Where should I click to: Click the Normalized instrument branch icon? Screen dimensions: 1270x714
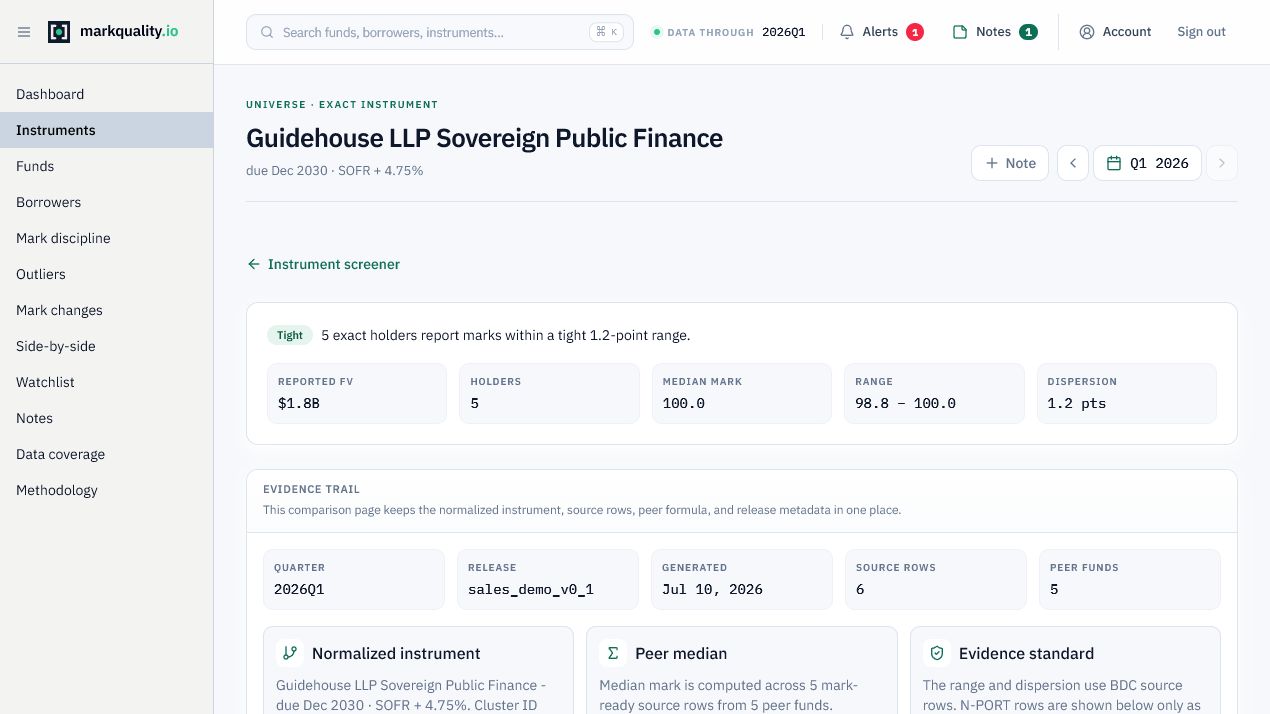[290, 653]
